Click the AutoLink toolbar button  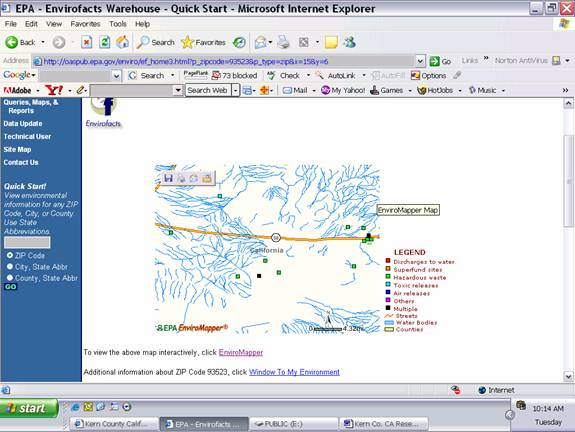(336, 76)
